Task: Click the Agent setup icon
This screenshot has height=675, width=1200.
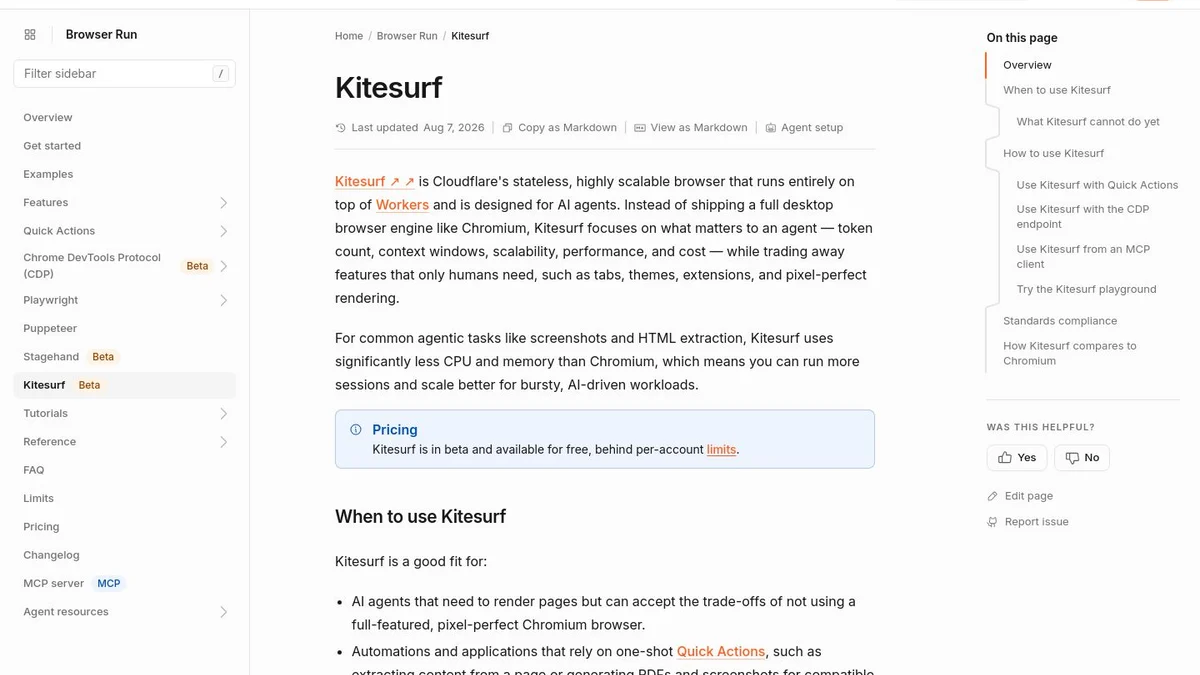Action: click(771, 128)
